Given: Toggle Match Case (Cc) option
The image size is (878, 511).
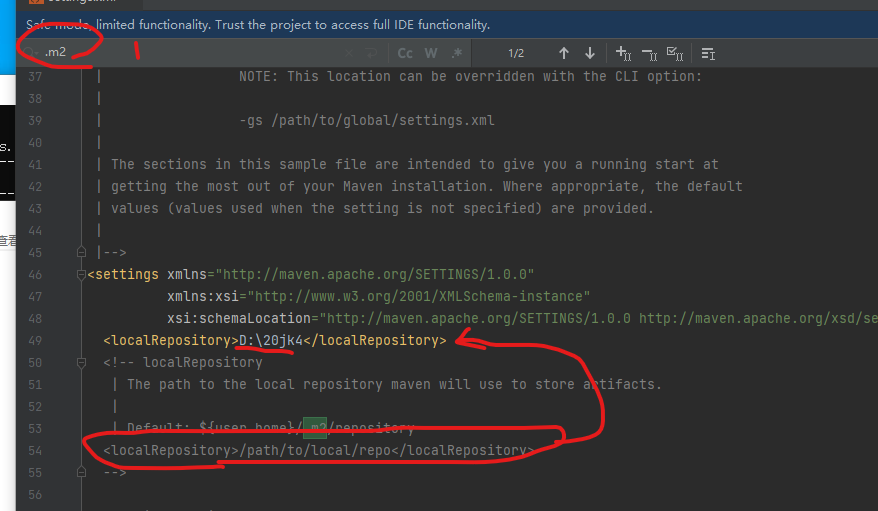Looking at the screenshot, I should click(x=405, y=53).
